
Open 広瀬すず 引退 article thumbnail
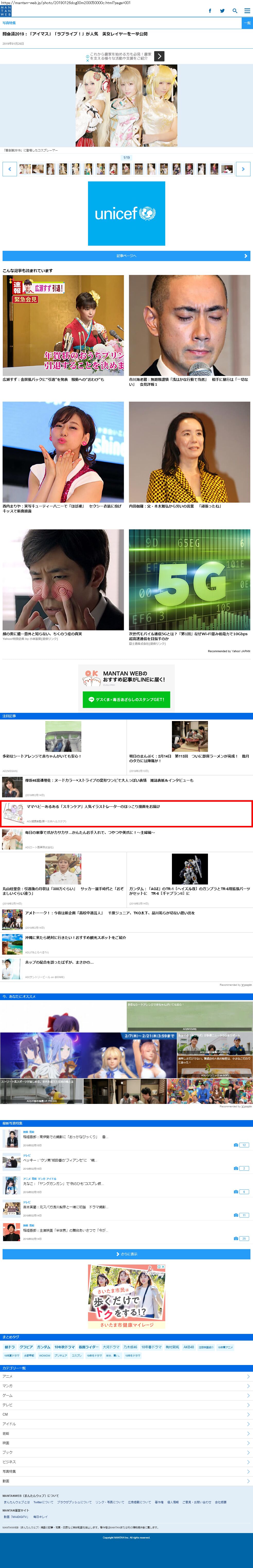pos(63,325)
